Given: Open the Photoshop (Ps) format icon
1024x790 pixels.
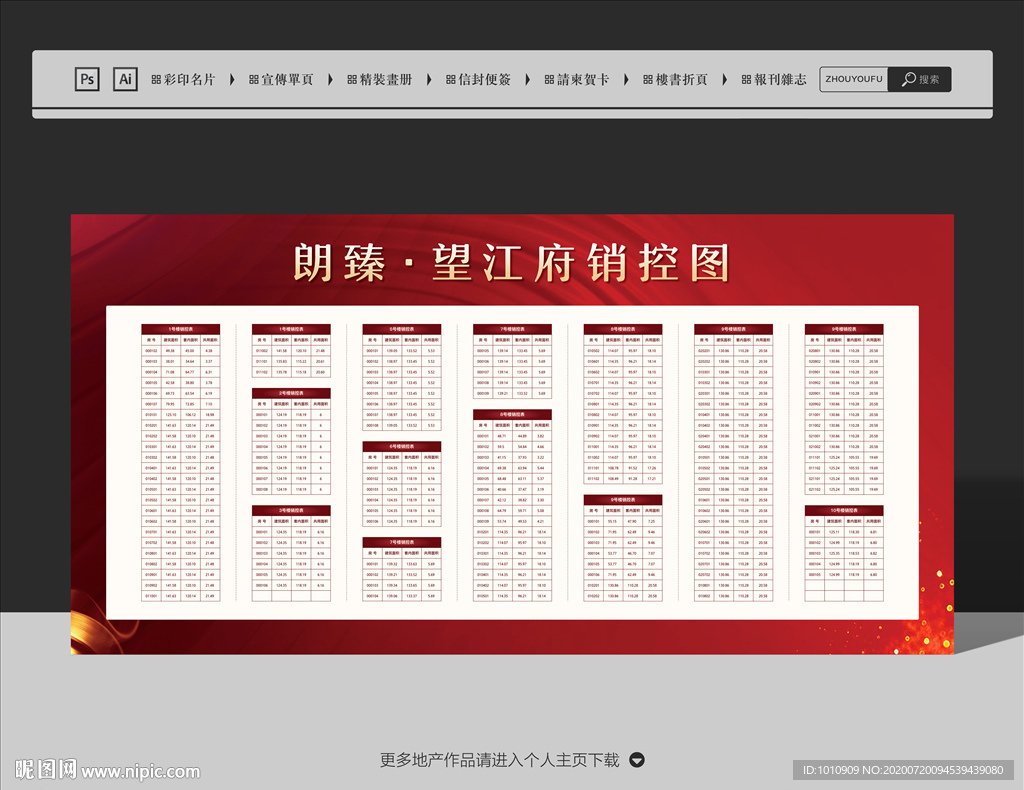Looking at the screenshot, I should click(x=87, y=79).
